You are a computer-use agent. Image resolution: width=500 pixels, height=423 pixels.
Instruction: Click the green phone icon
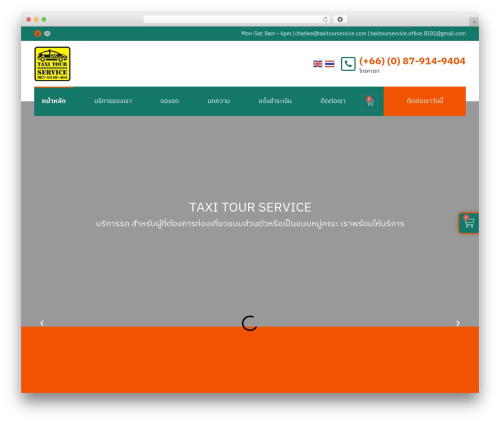(x=348, y=64)
